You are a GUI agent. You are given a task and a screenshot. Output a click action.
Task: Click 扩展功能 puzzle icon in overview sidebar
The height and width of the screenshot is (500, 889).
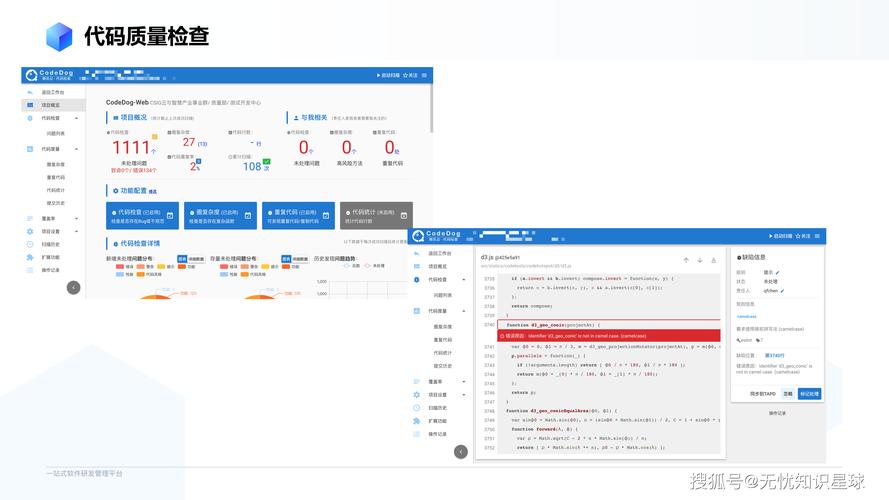pos(30,257)
